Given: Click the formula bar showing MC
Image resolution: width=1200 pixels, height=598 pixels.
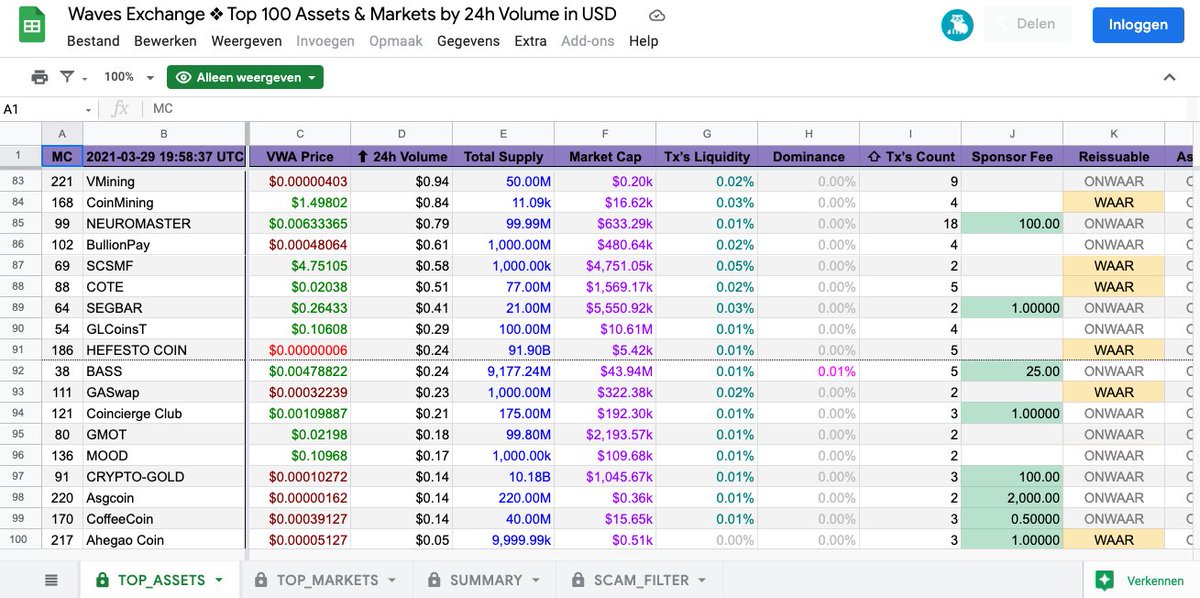Looking at the screenshot, I should coord(670,109).
